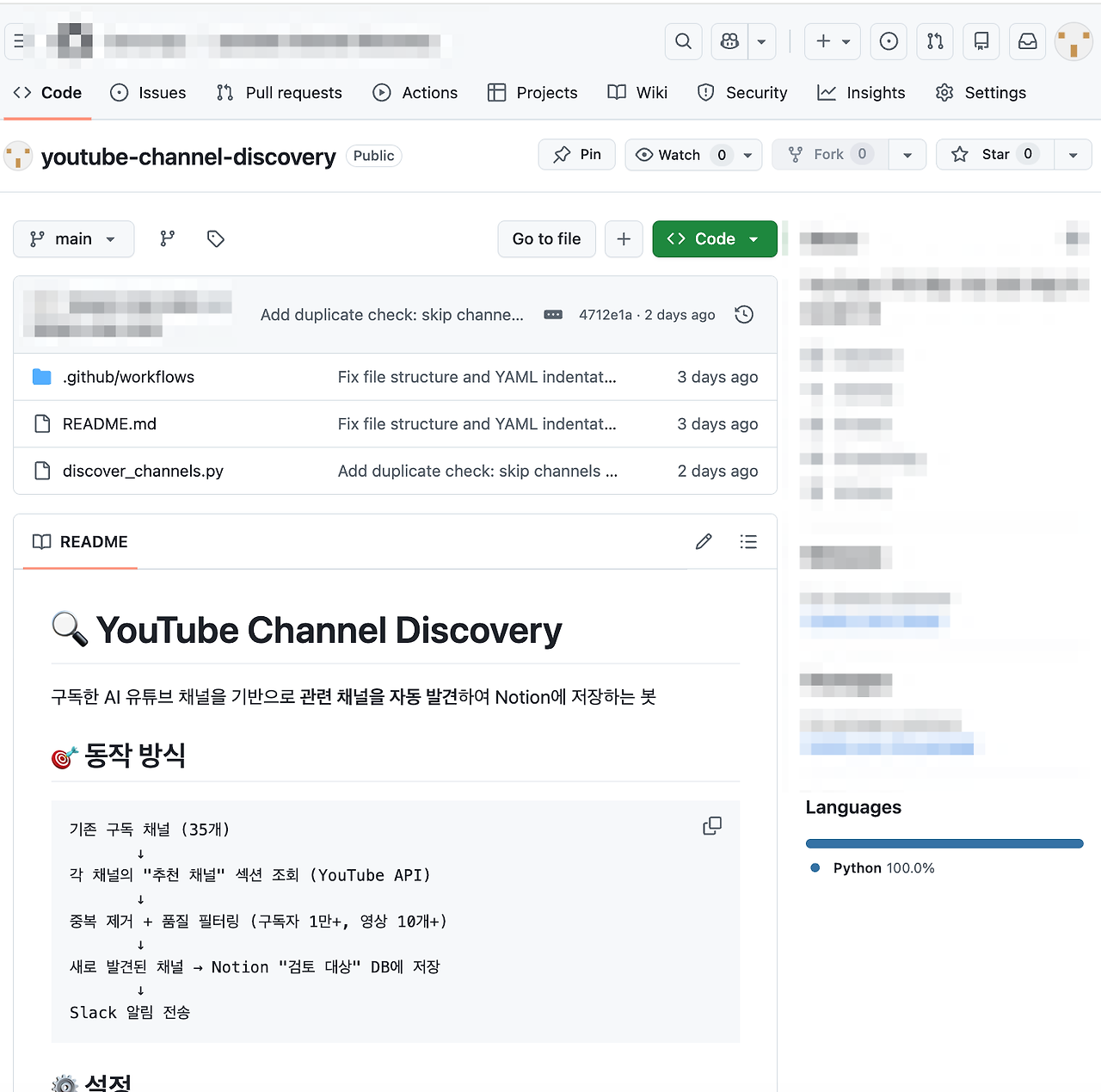
Task: Click the .github/workflows folder icon
Action: pyautogui.click(x=42, y=377)
